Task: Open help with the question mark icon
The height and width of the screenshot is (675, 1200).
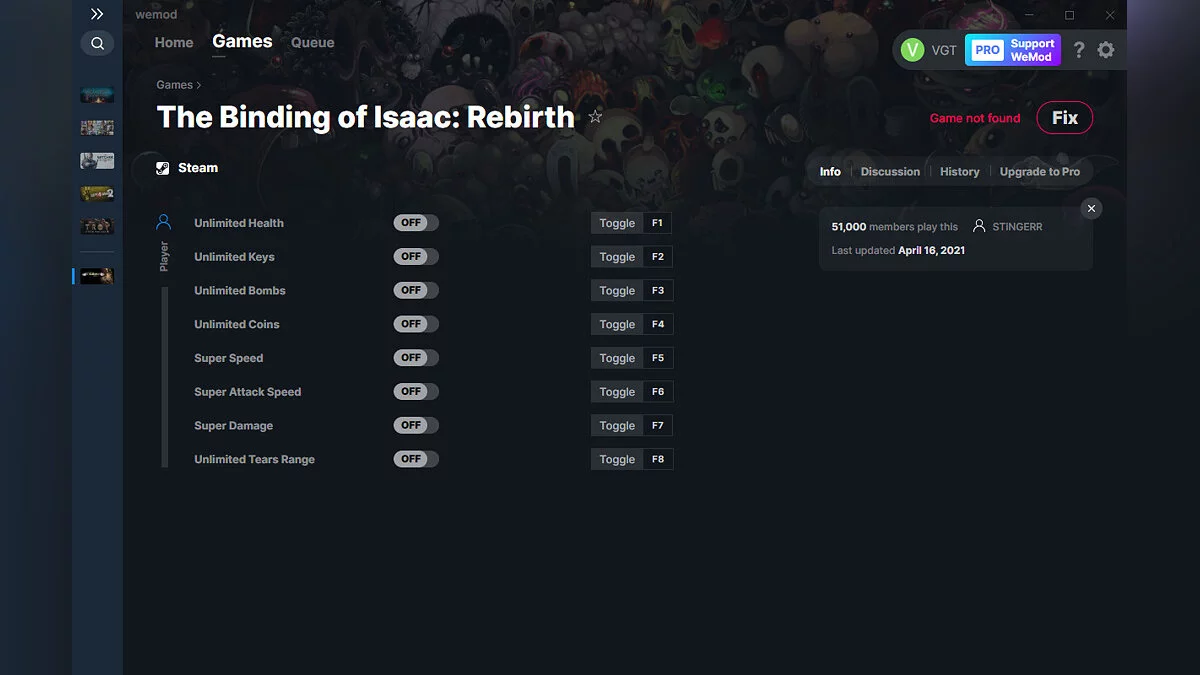Action: [1078, 49]
